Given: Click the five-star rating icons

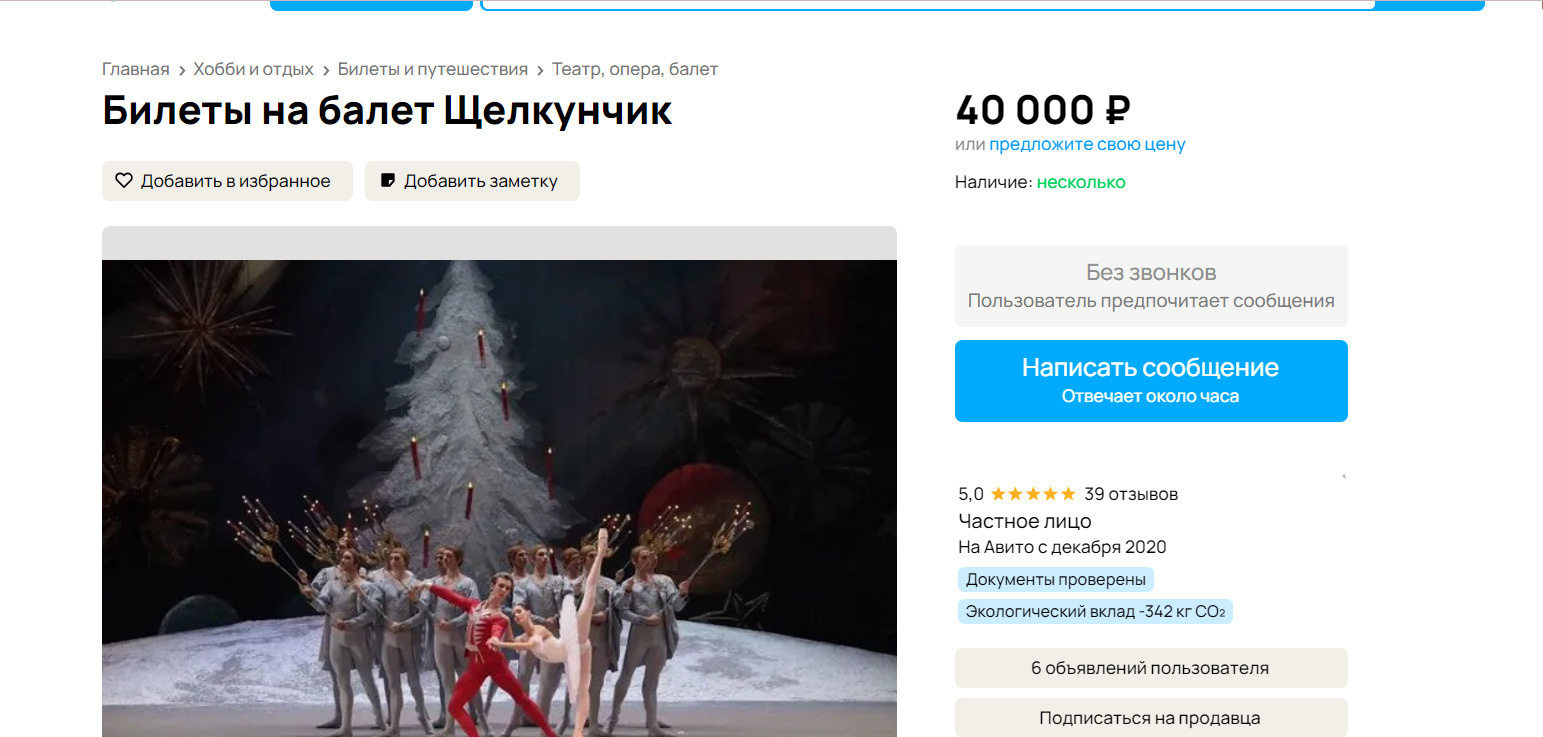Looking at the screenshot, I should [1034, 494].
